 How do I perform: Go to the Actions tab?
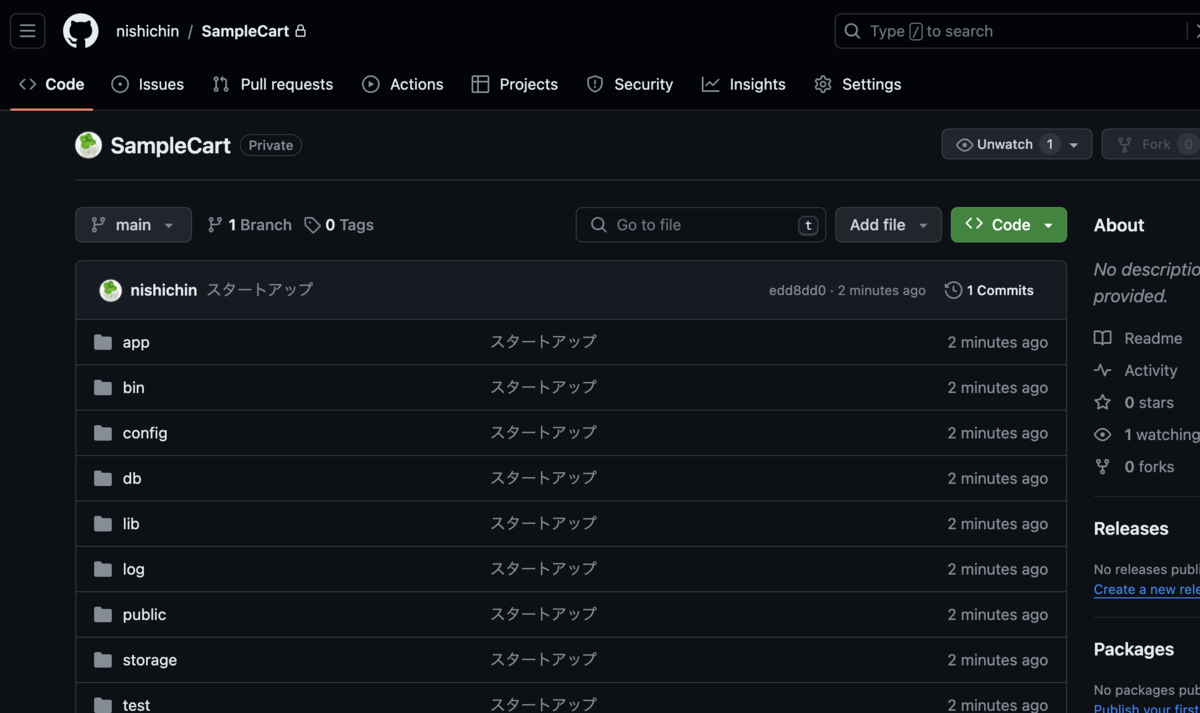pos(403,84)
